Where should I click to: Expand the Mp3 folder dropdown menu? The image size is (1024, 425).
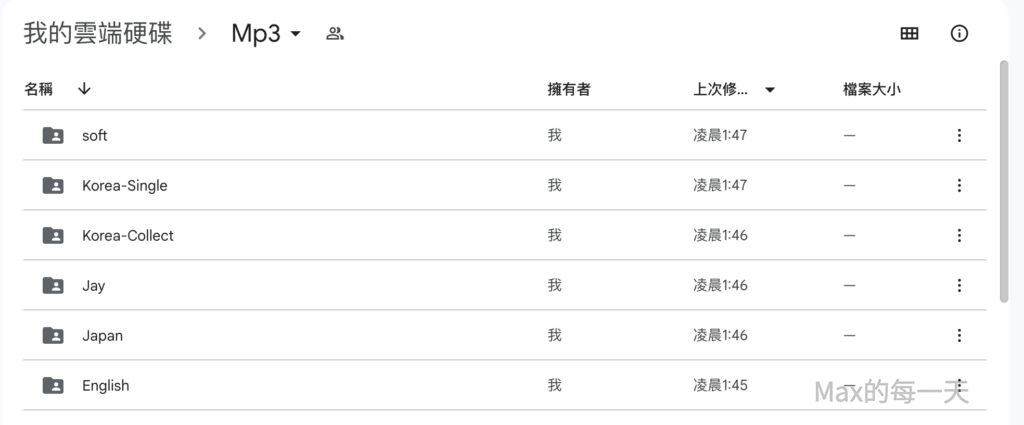(x=295, y=35)
